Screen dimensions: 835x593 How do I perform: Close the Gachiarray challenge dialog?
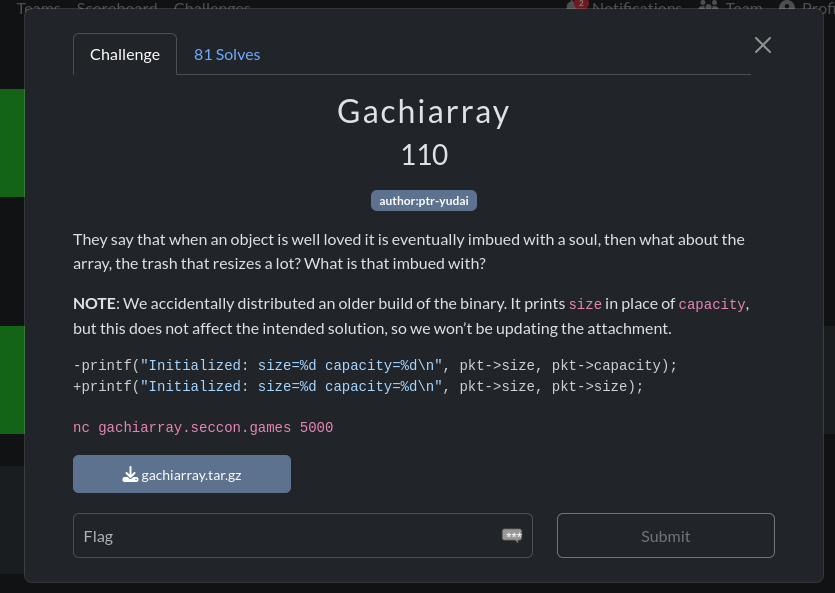click(763, 45)
